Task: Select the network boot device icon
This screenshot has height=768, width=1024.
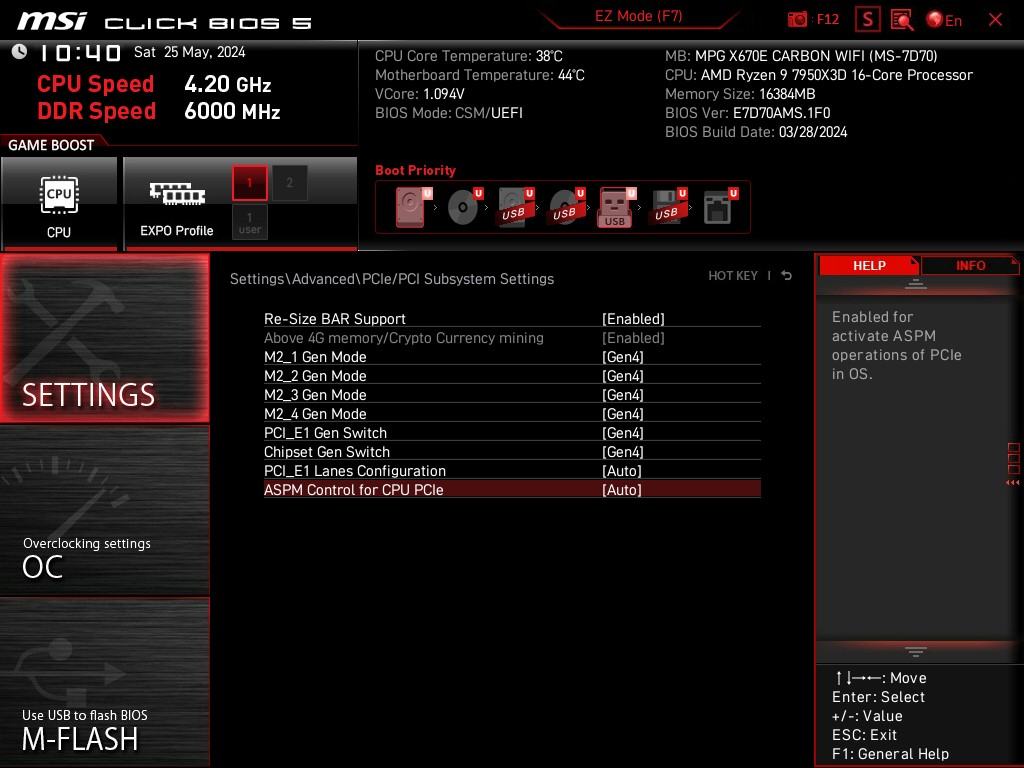Action: (720, 206)
